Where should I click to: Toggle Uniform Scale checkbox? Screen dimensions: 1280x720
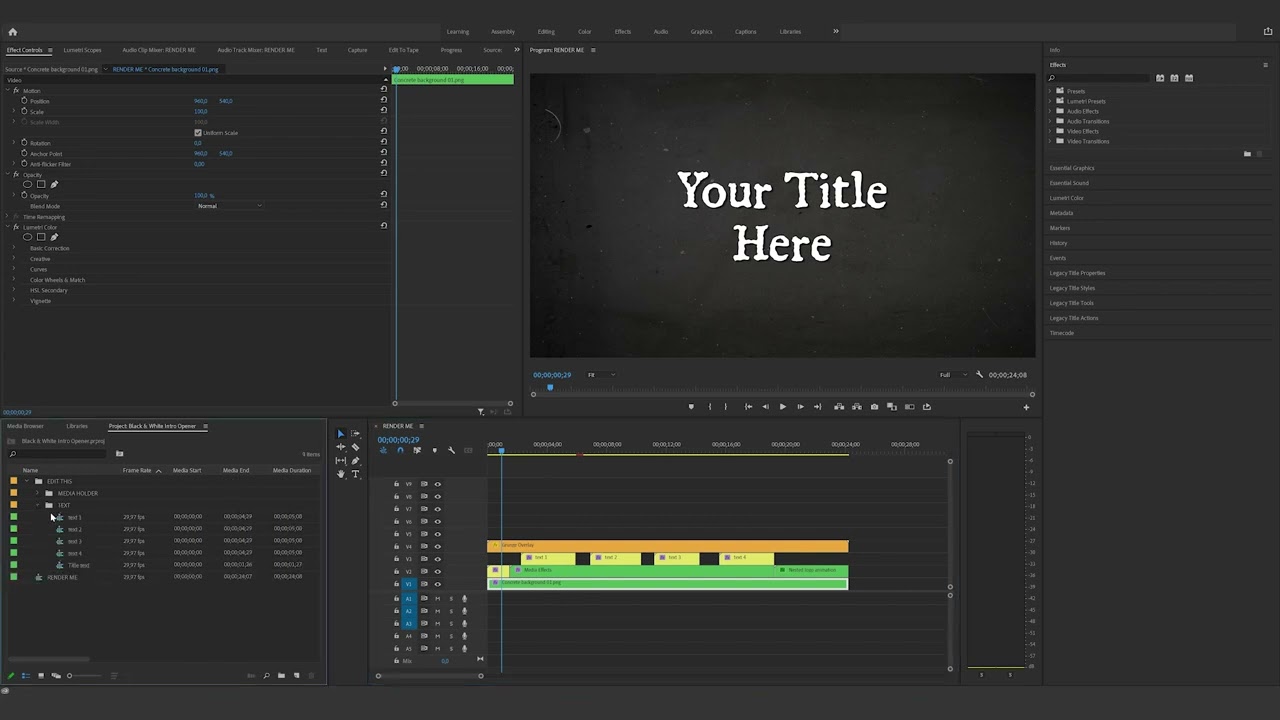[x=198, y=133]
